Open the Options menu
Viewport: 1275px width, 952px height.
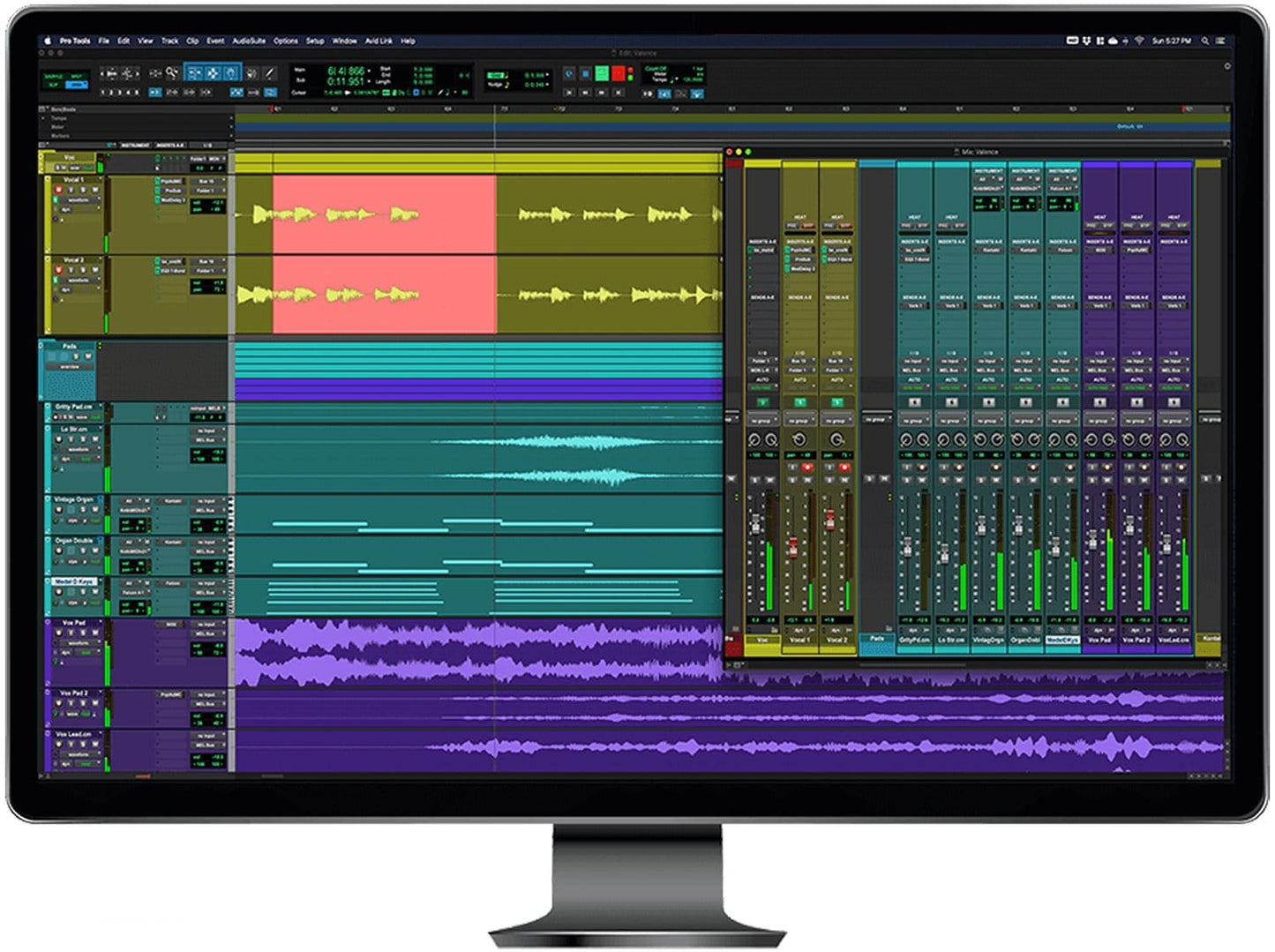coord(286,41)
